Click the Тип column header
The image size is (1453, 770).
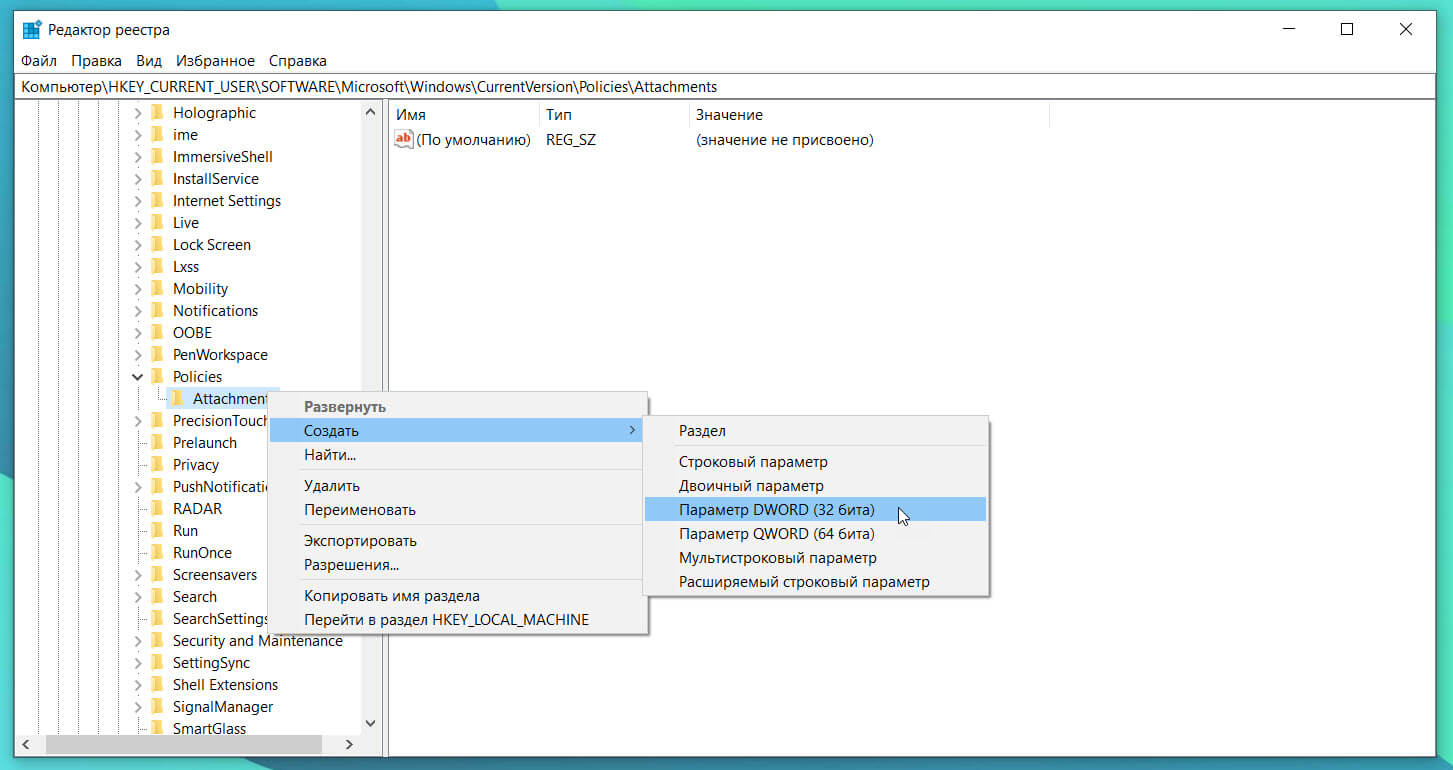[614, 115]
